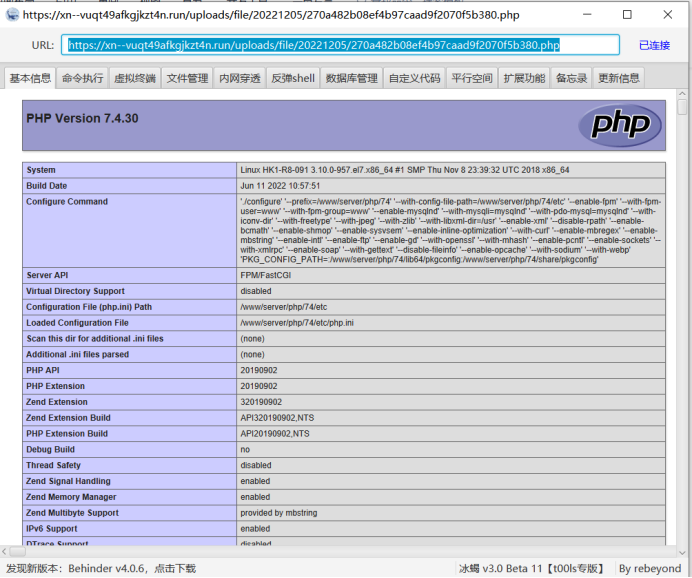Click the vertical scrollbar down arrow
This screenshot has height=578, width=692.
point(682,552)
